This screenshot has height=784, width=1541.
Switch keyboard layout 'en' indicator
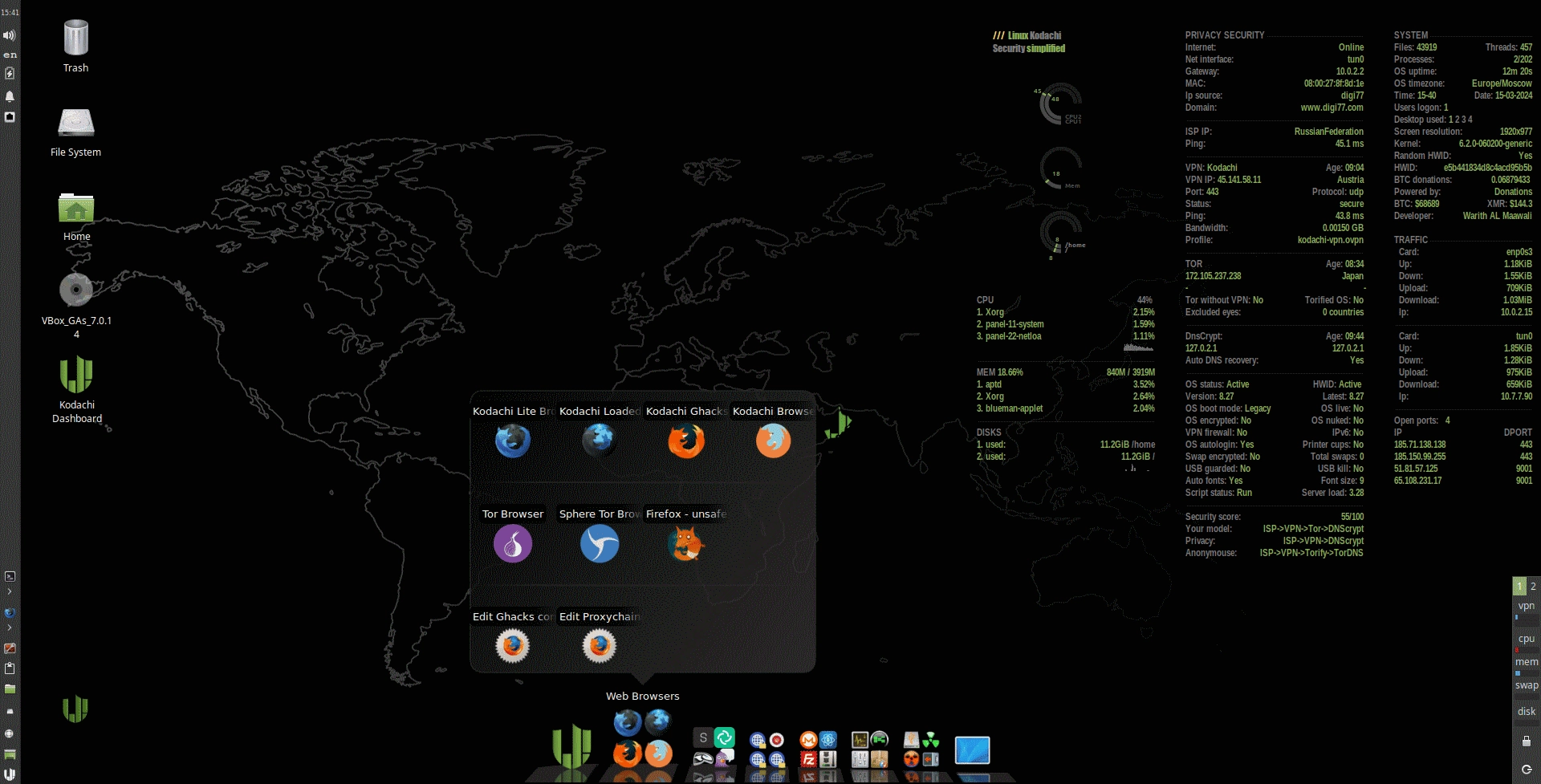pos(10,55)
